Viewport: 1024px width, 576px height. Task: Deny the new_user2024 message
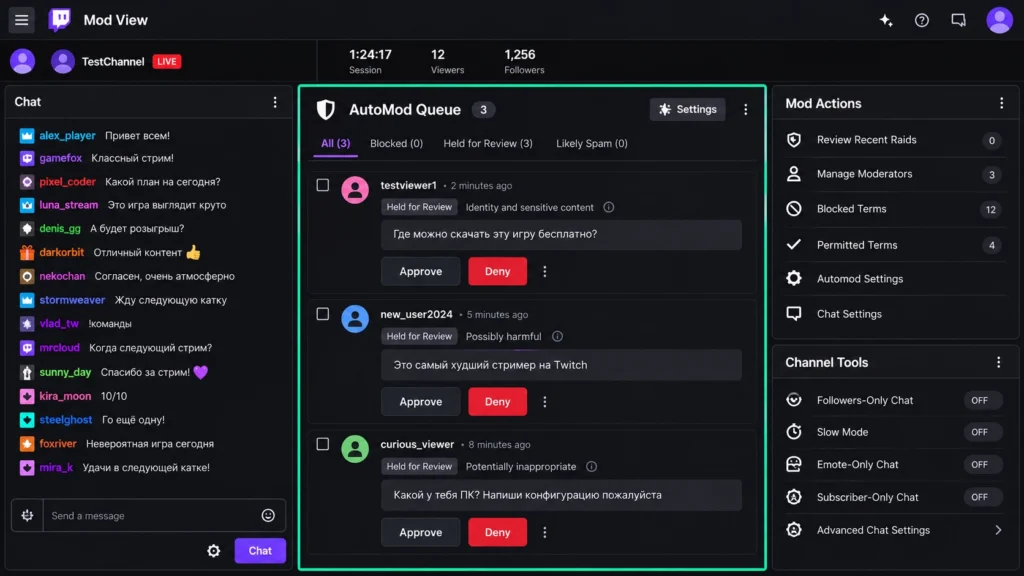click(498, 402)
